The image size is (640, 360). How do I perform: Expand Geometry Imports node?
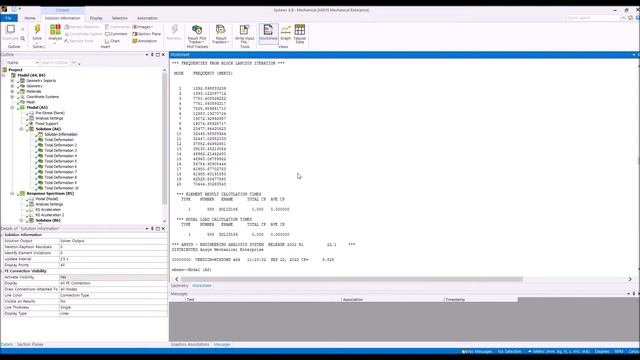(x=12, y=81)
